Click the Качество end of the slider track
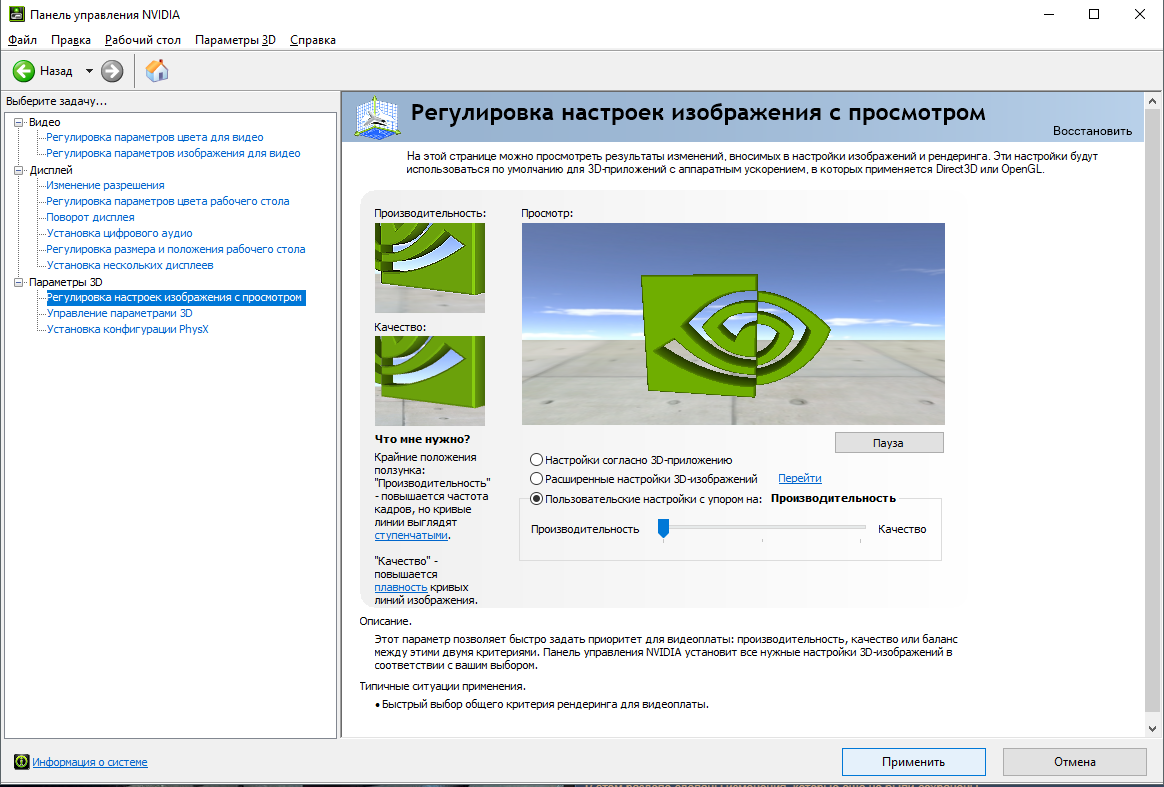This screenshot has width=1164, height=787. pos(861,528)
